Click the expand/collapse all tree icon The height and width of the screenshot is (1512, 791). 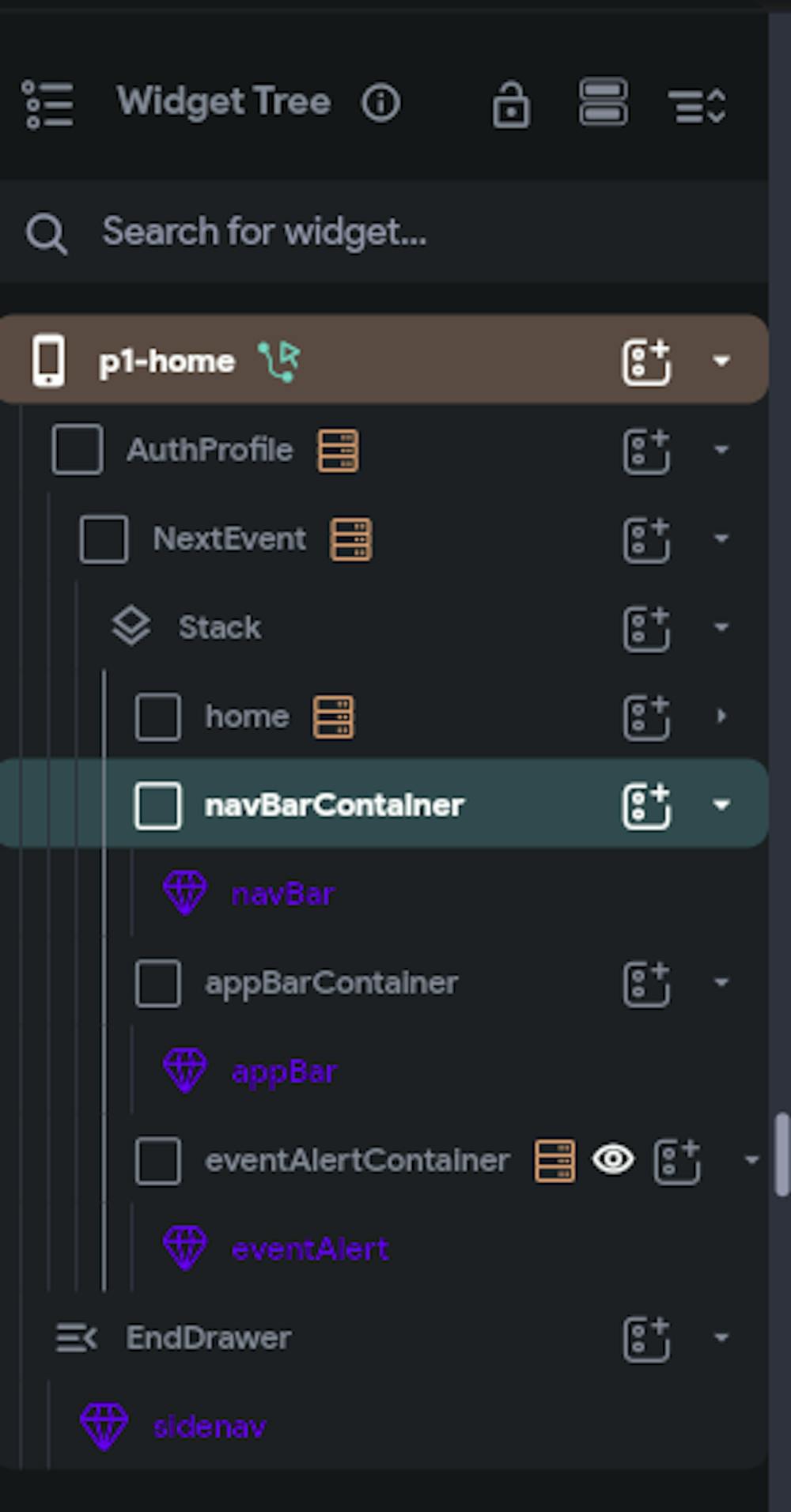[x=697, y=105]
